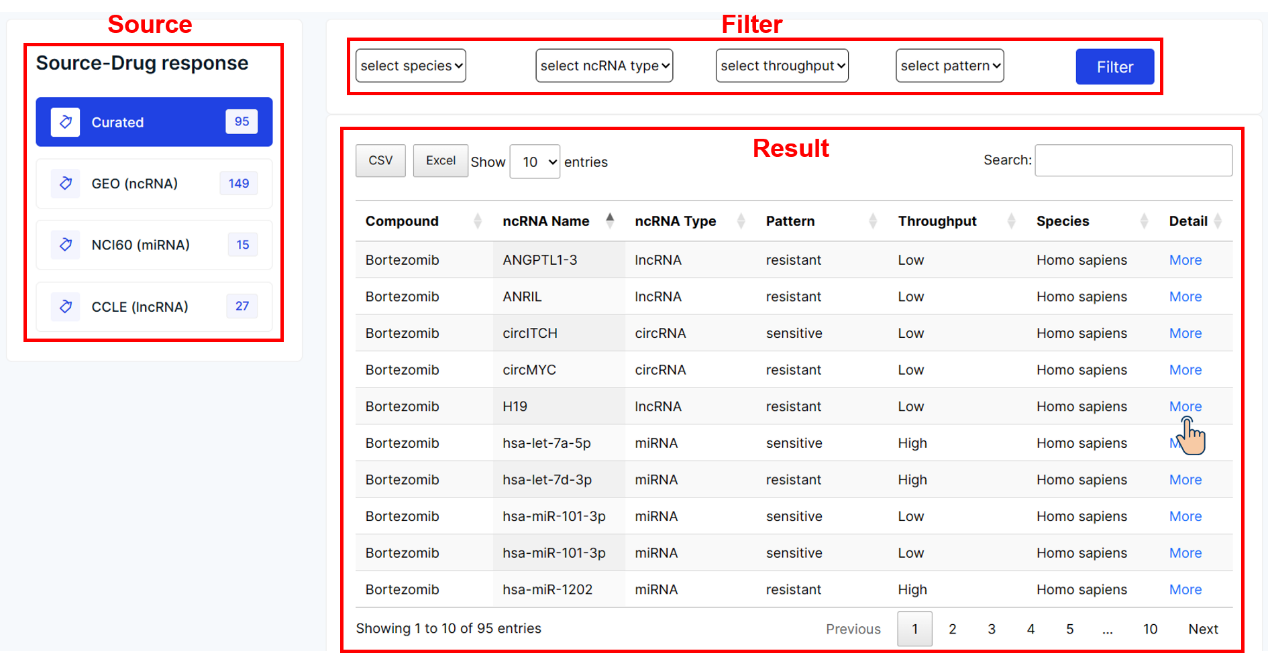Click the count badge 27
This screenshot has height=653, width=1268.
point(242,306)
